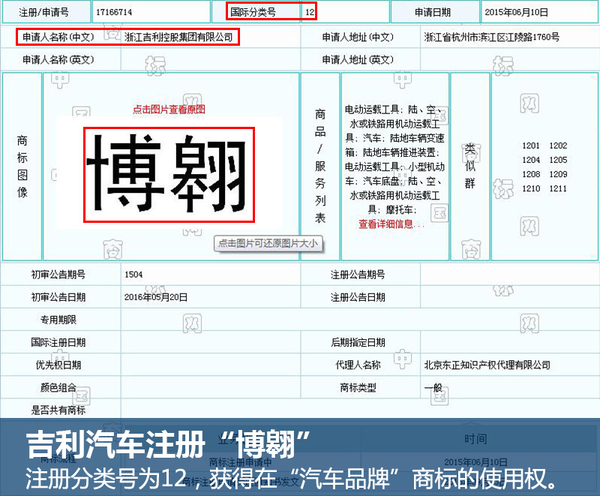This screenshot has height=496, width=600.
Task: Select applicant name 浙江吉利控股集团有限公司
Action: (178, 37)
